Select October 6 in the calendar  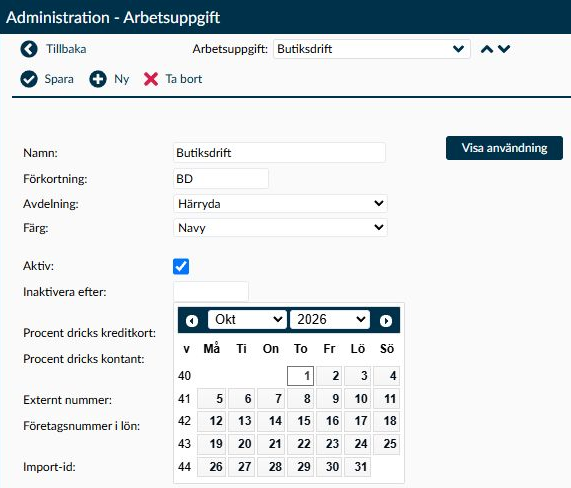point(241,399)
